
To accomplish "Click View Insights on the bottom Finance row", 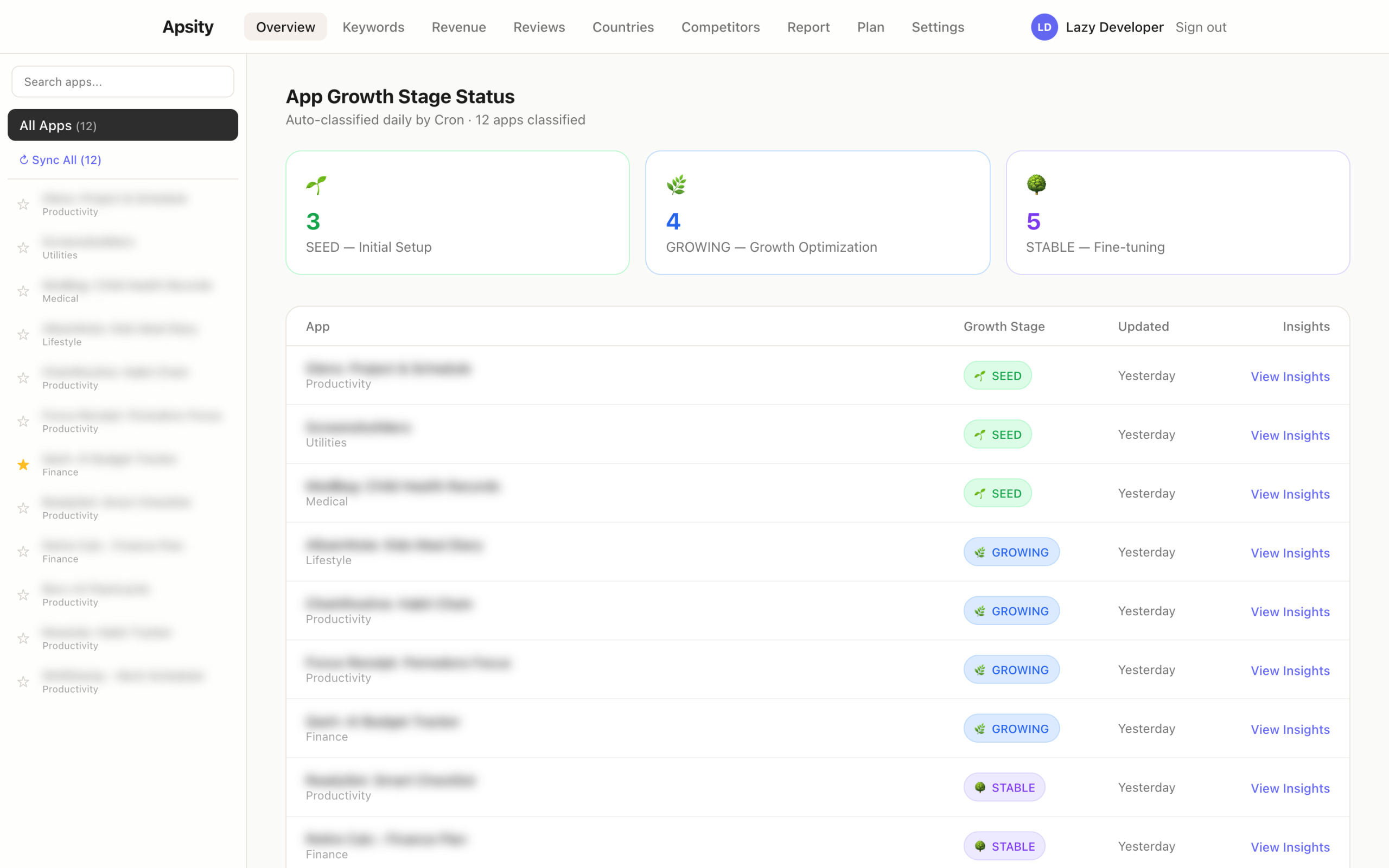I will pos(1290,847).
